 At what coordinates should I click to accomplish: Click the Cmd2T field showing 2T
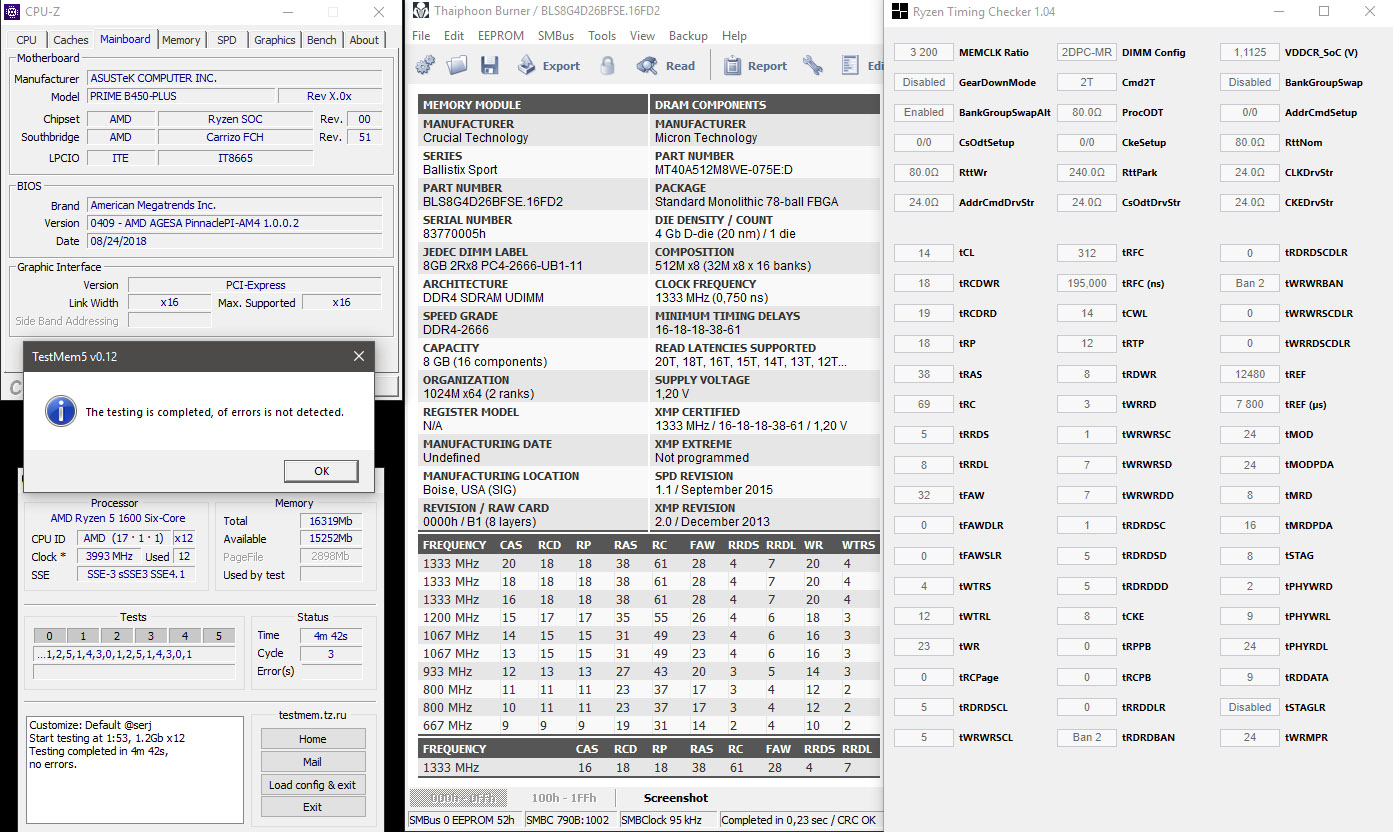tap(1086, 82)
